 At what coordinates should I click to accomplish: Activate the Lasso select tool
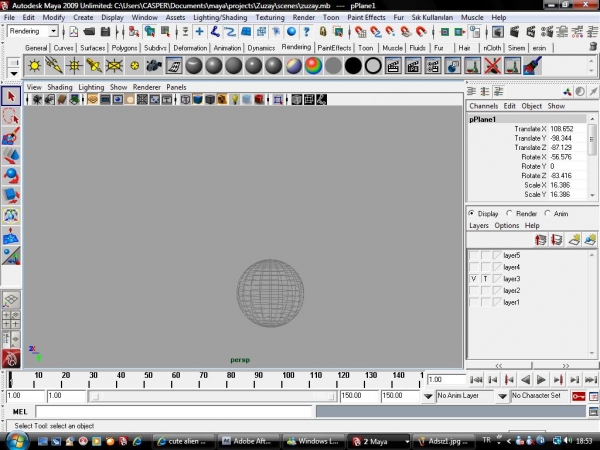point(11,116)
